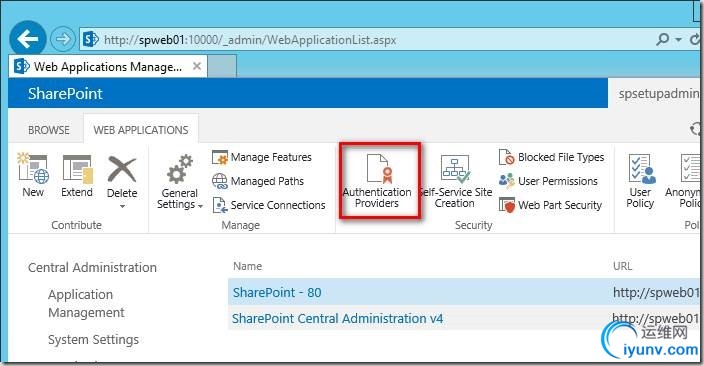The width and height of the screenshot is (704, 366).
Task: Select SharePoint Central Administration v4 entry
Action: pos(337,318)
